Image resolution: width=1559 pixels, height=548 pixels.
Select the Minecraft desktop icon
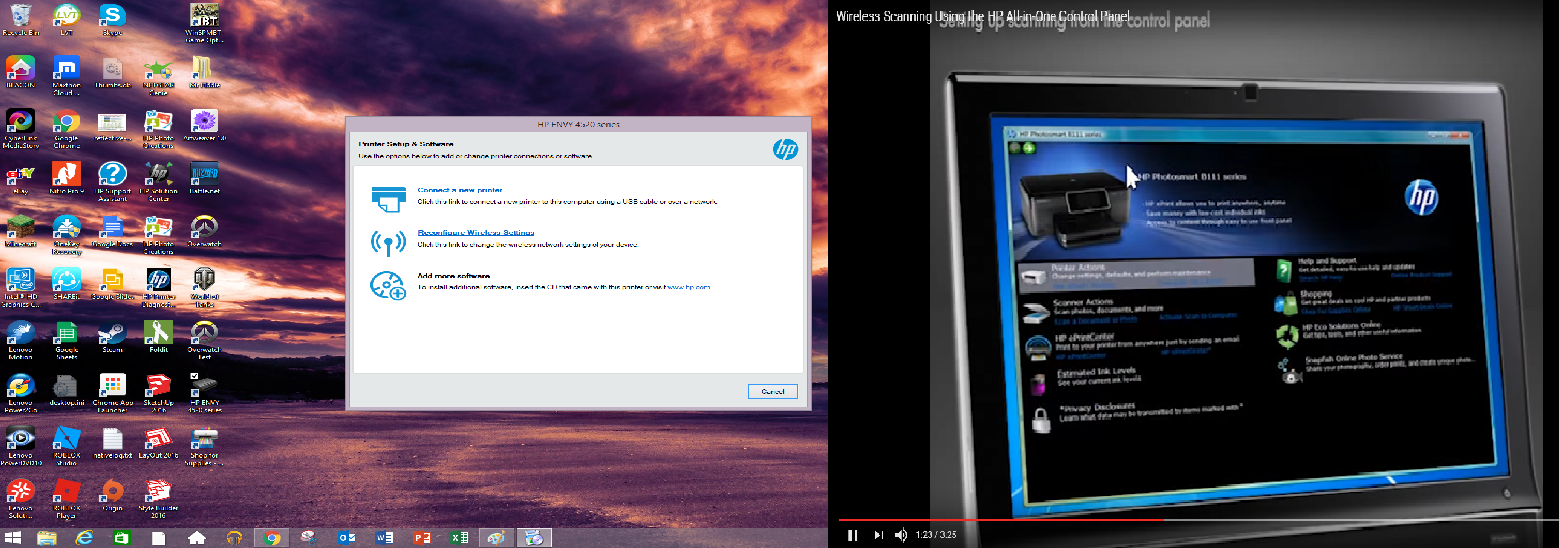tap(19, 227)
